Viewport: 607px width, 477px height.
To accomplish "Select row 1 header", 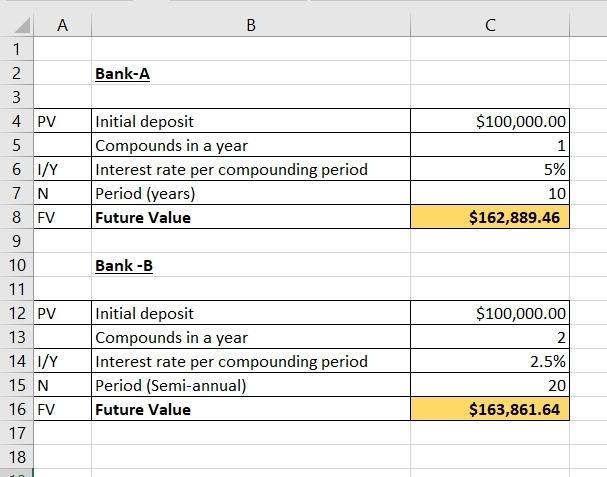I will [17, 49].
